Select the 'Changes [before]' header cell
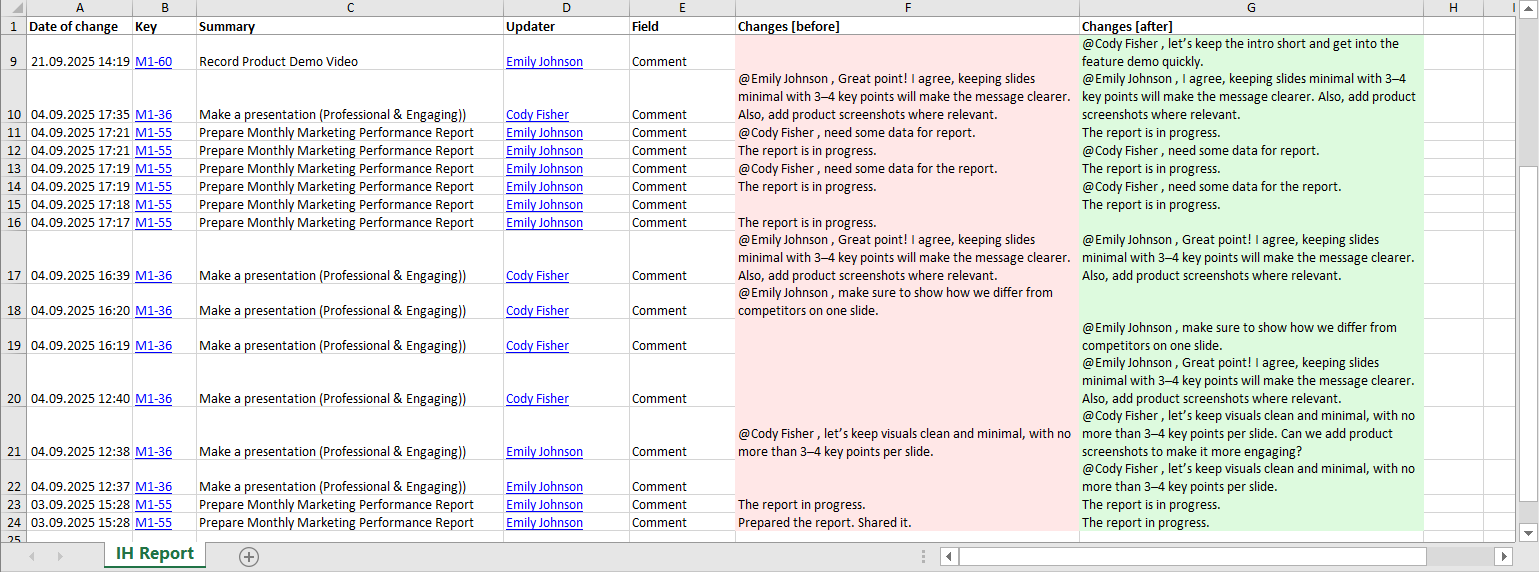The image size is (1539, 572). tap(907, 26)
